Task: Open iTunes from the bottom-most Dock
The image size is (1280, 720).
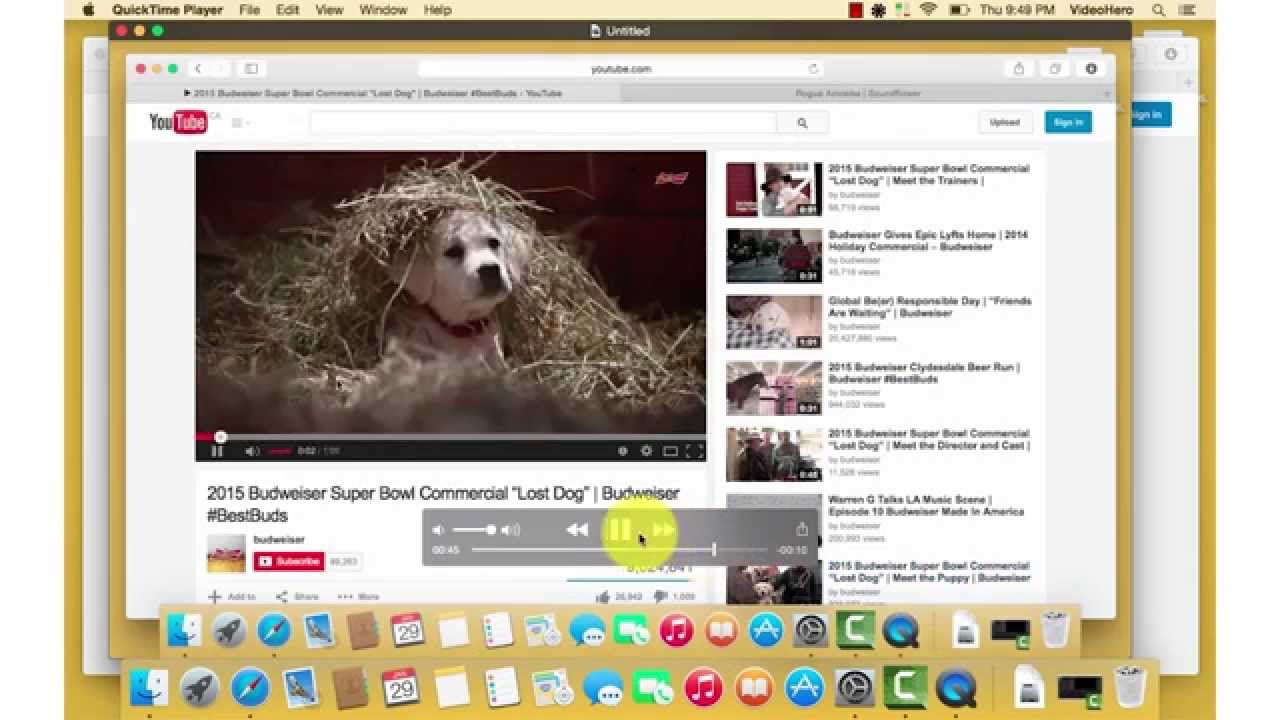Action: (x=704, y=688)
